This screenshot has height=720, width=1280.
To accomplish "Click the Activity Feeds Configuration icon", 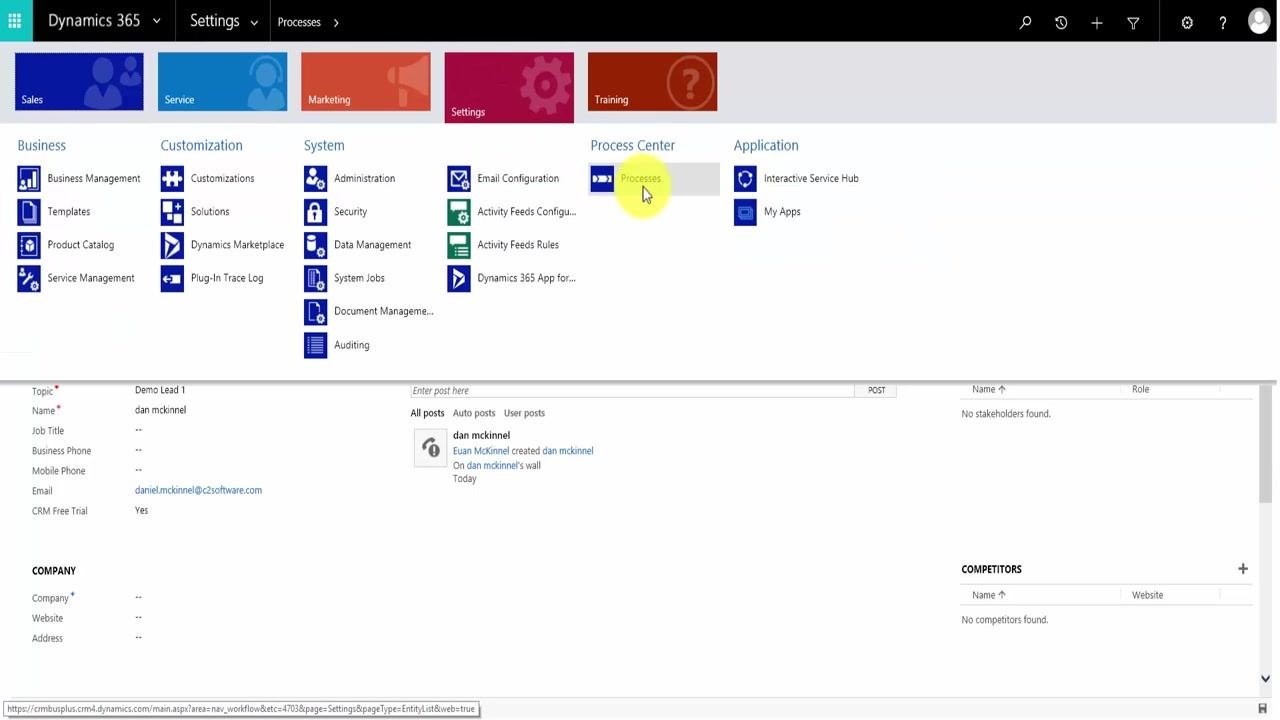I will [459, 211].
